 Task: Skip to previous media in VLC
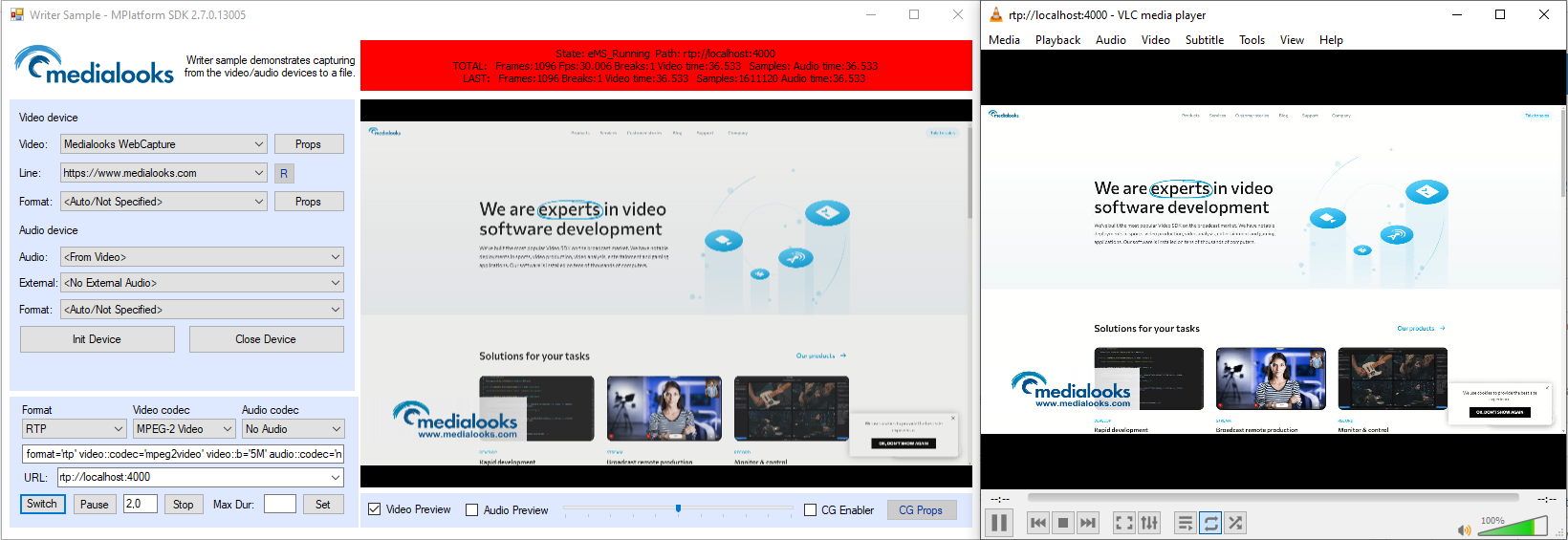[1038, 523]
